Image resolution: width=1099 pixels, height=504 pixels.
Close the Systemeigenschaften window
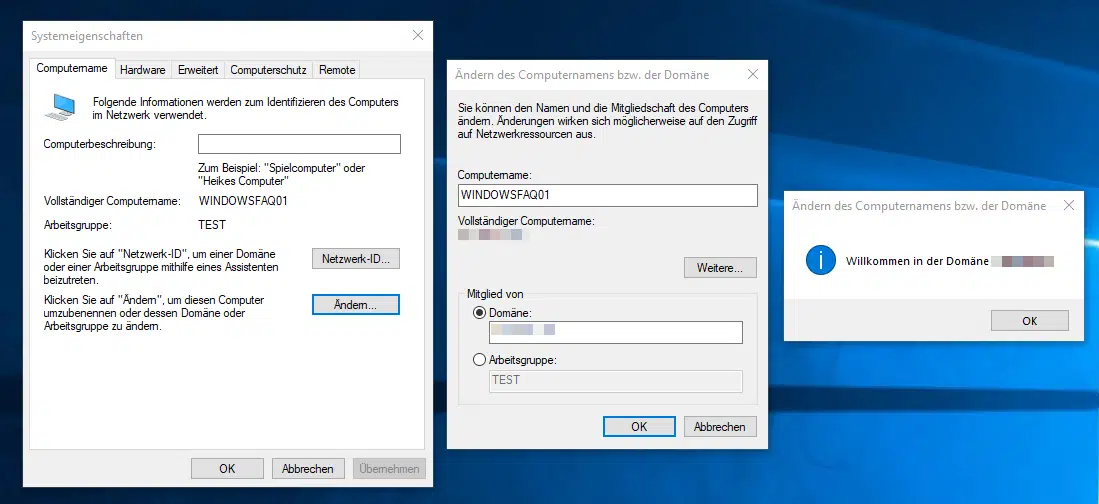click(x=418, y=35)
